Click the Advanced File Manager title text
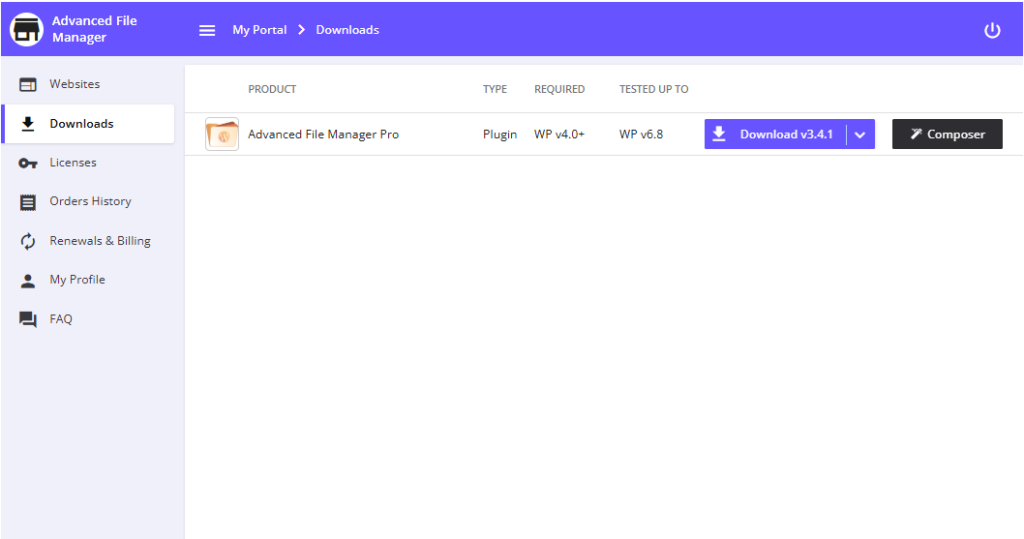The height and width of the screenshot is (539, 1024). [x=95, y=29]
